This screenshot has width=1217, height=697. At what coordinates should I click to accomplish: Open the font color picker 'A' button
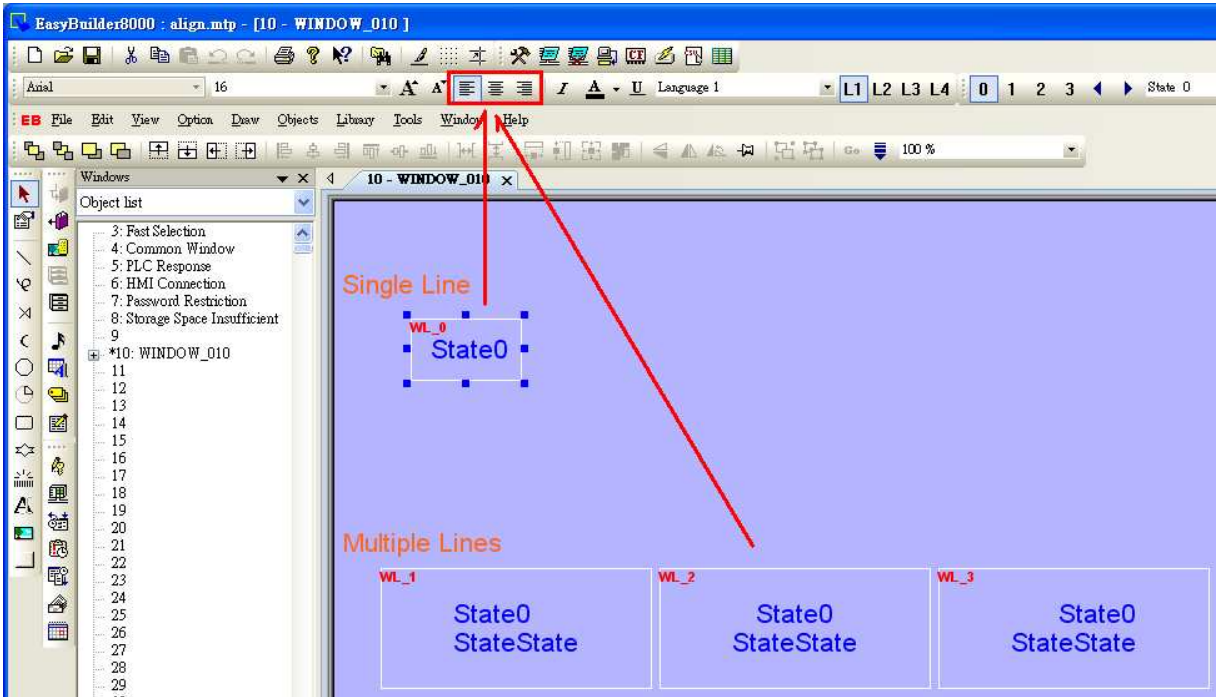coord(596,88)
